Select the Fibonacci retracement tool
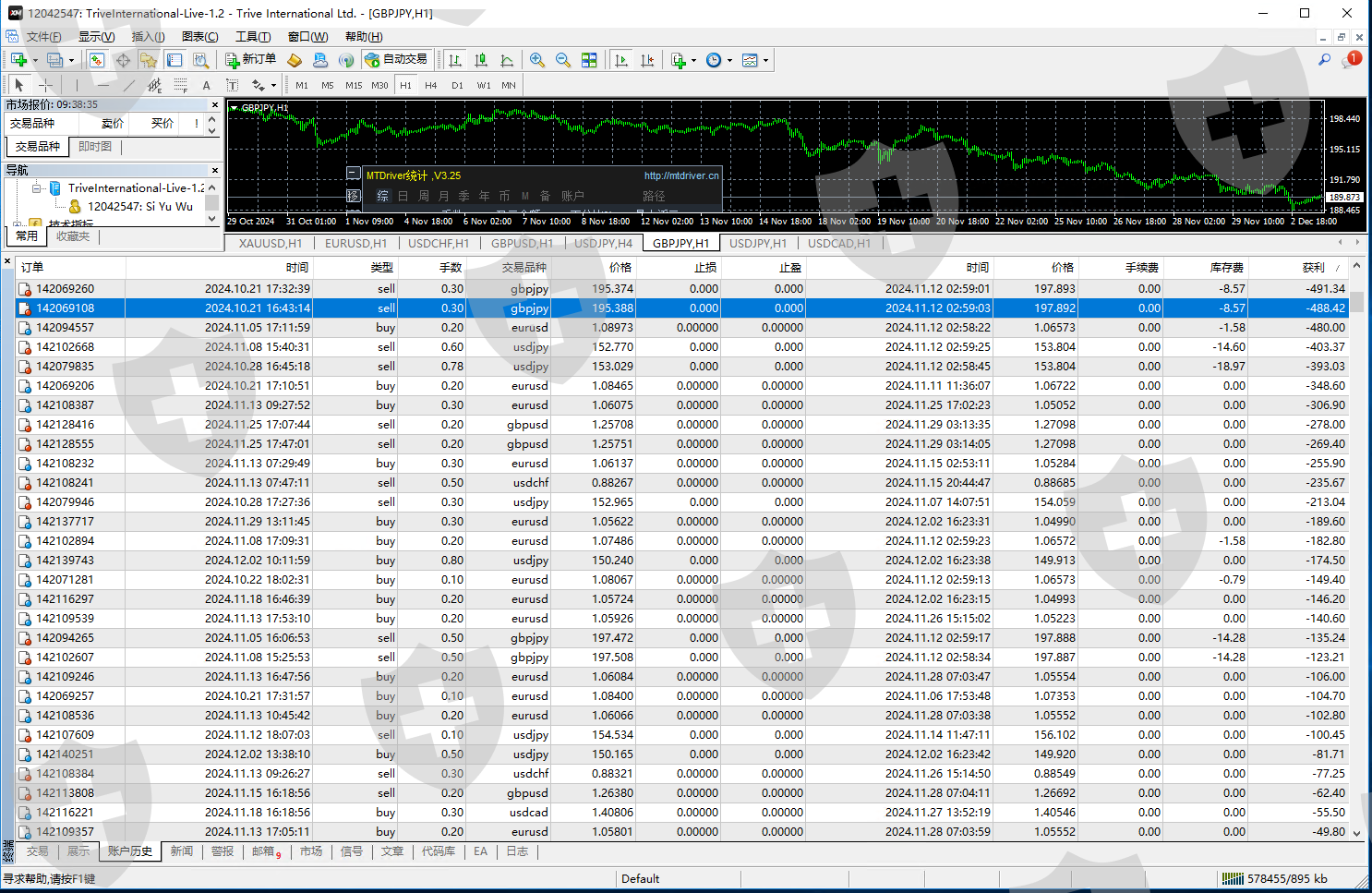This screenshot has width=1372, height=893. pyautogui.click(x=180, y=85)
